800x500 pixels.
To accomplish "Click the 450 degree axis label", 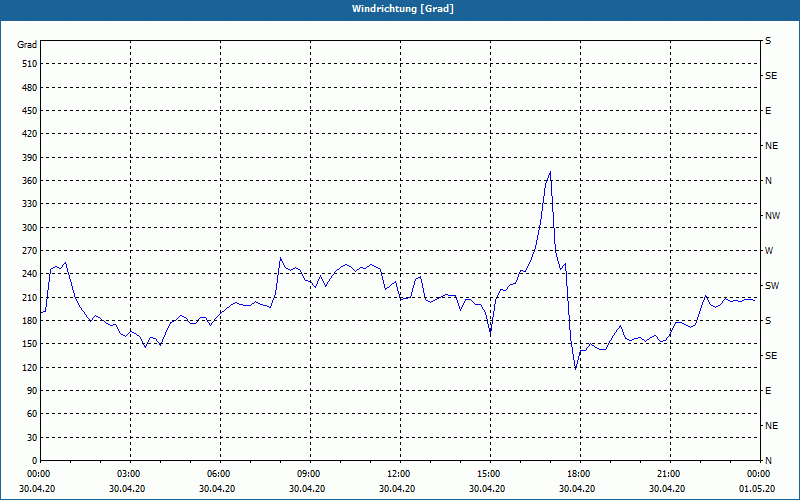I will 30,111.
